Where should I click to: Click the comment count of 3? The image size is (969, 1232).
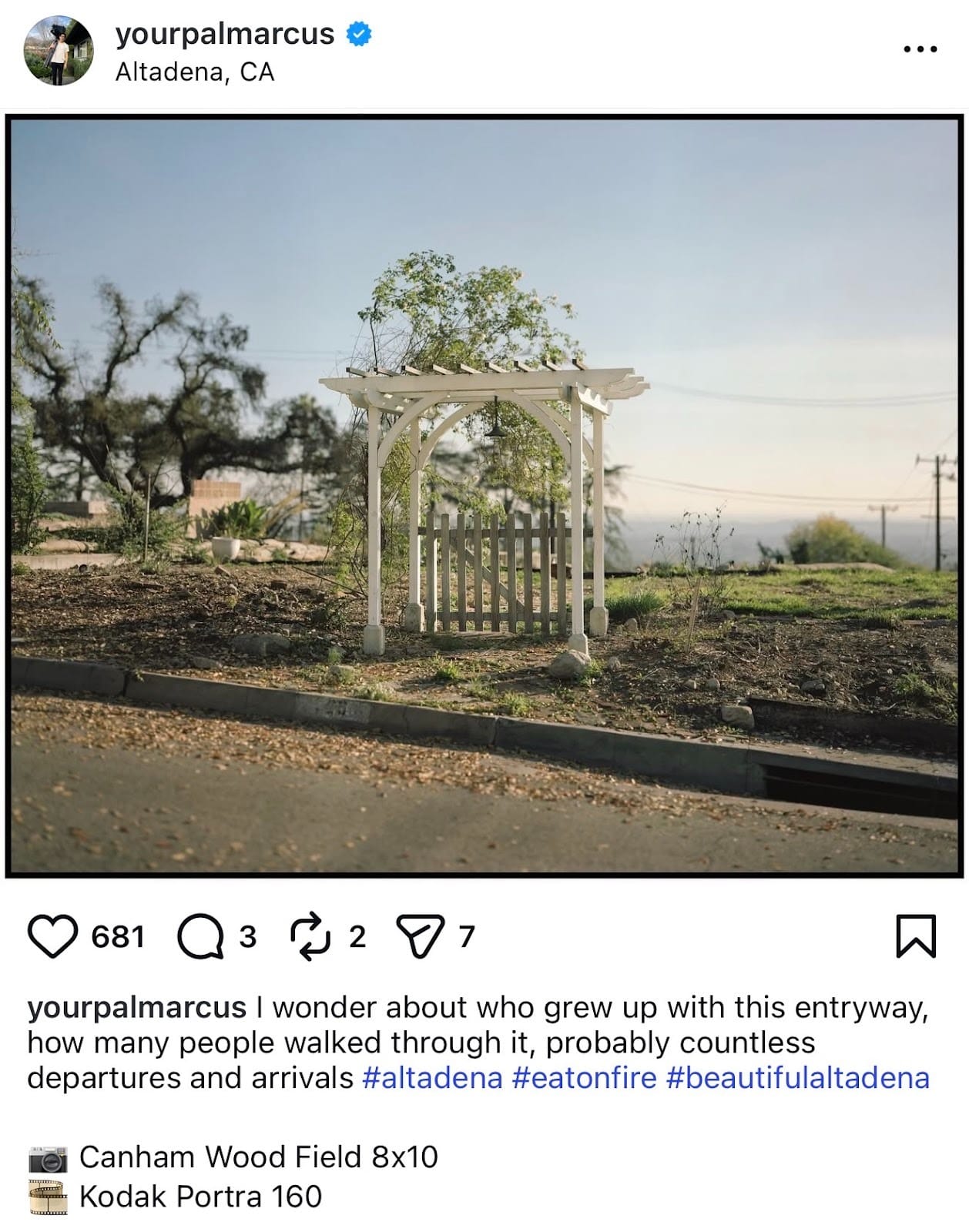[x=246, y=937]
